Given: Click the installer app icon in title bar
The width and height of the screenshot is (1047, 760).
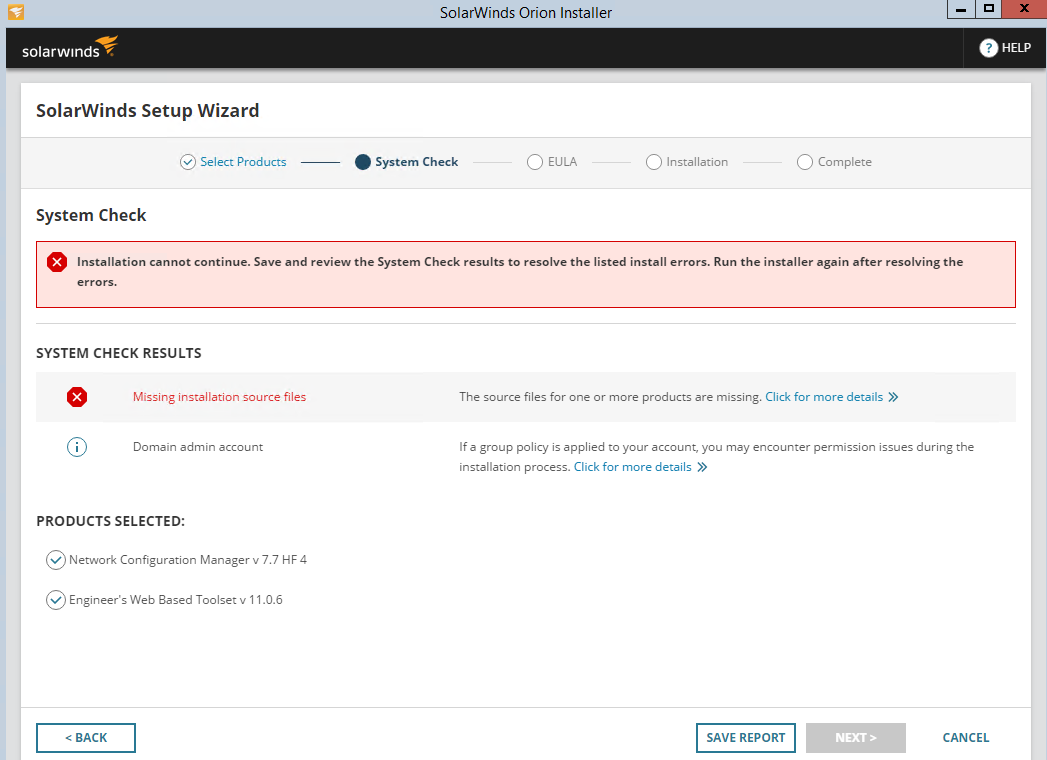Looking at the screenshot, I should 15,12.
